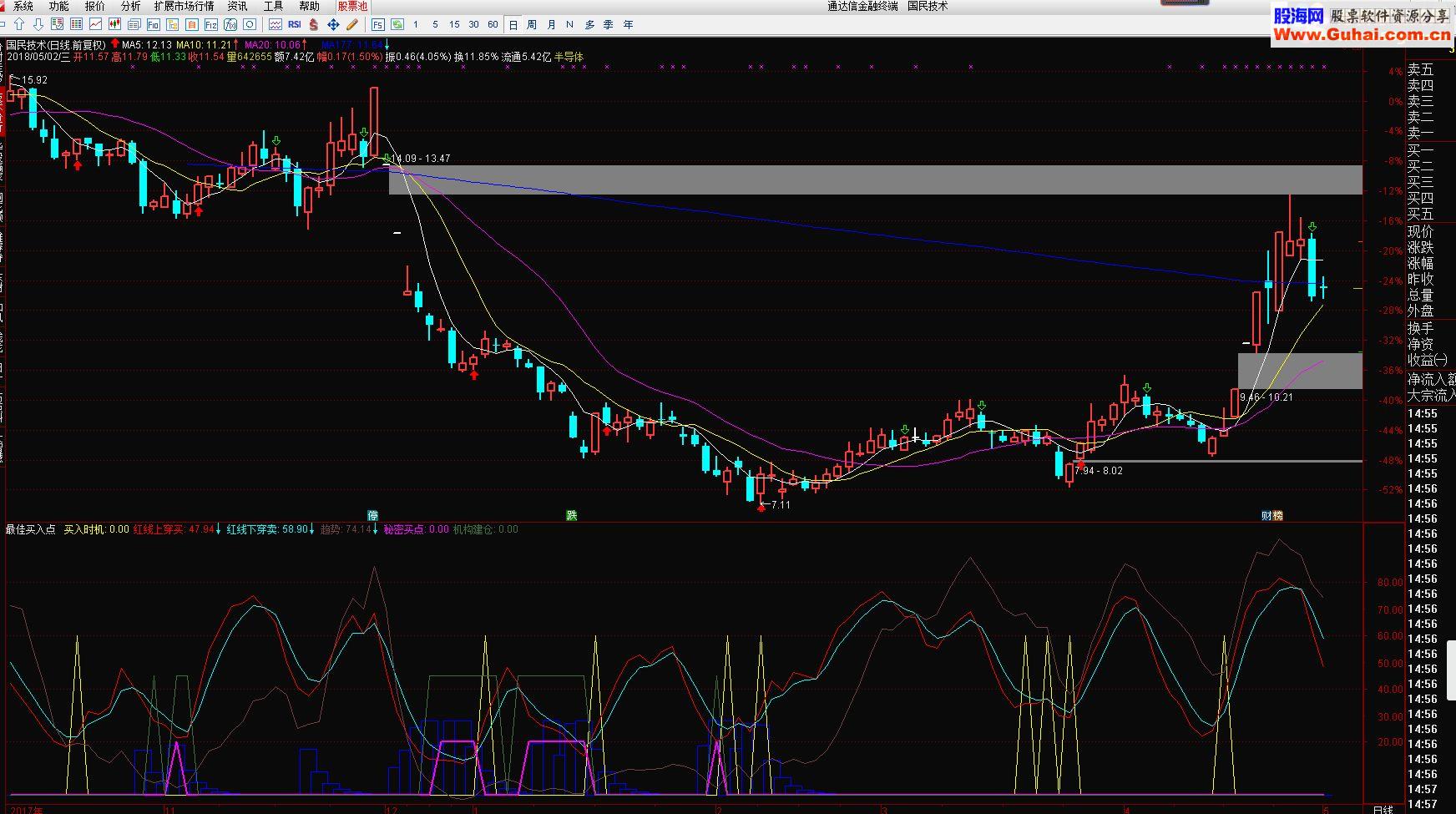Screen dimensions: 1456x814
Task: Switch to 60-minute period
Action: click(x=493, y=24)
